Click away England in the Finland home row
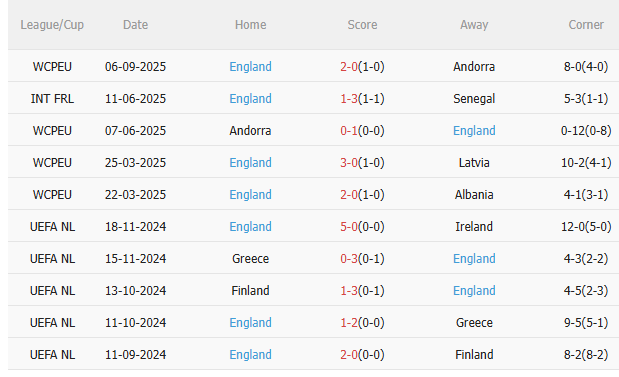The width and height of the screenshot is (619, 377). [474, 290]
